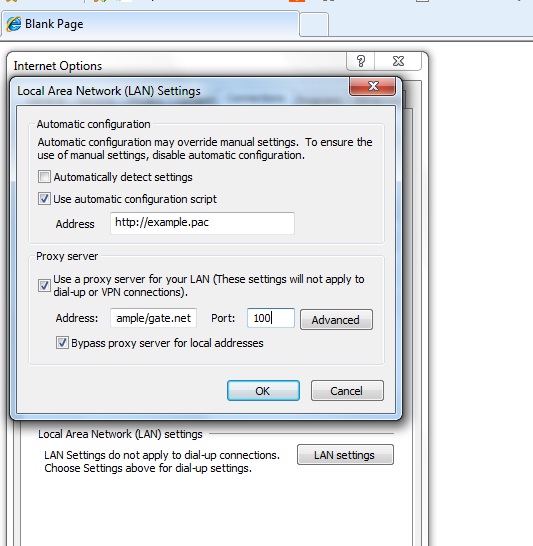Click the 'Proxy server' group label
Image resolution: width=533 pixels, height=546 pixels.
tap(67, 256)
